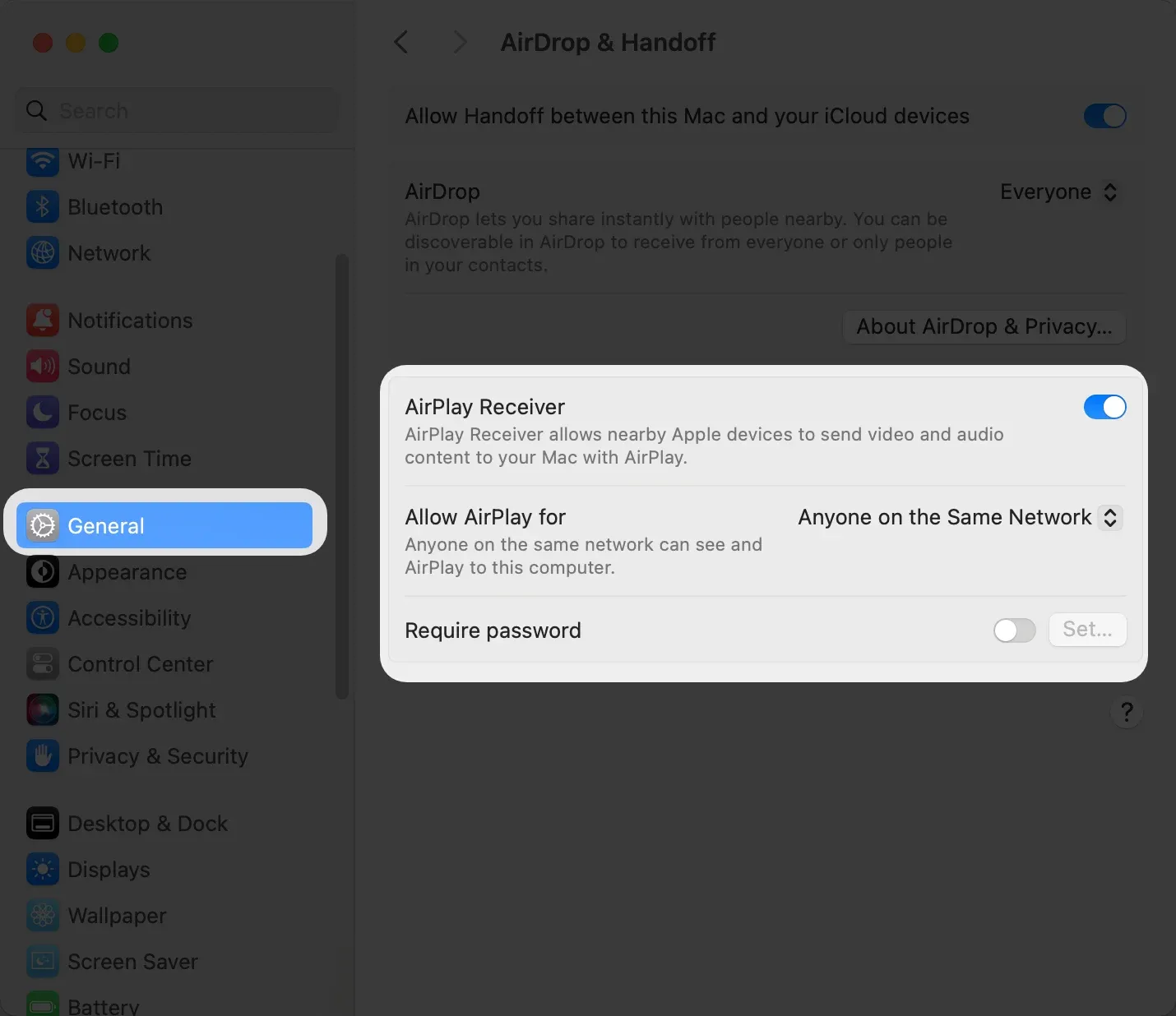Click the Appearance icon
Viewport: 1176px width, 1016px height.
pos(43,572)
